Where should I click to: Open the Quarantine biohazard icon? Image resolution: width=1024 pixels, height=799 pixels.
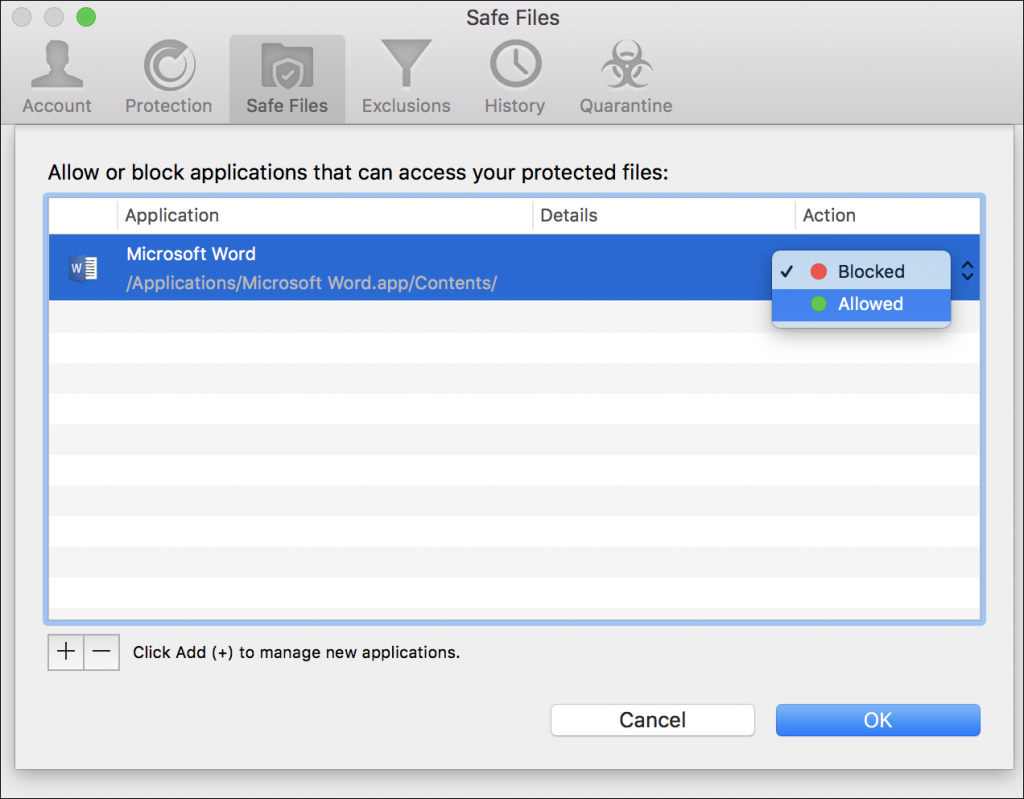point(625,62)
